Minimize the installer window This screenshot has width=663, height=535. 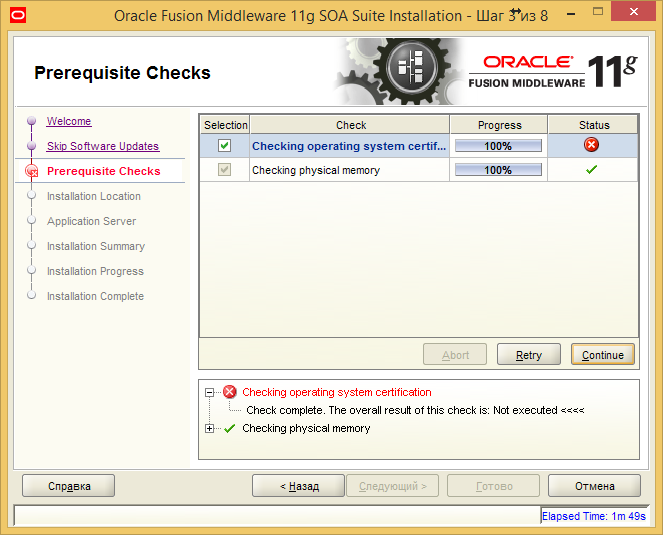pyautogui.click(x=571, y=14)
